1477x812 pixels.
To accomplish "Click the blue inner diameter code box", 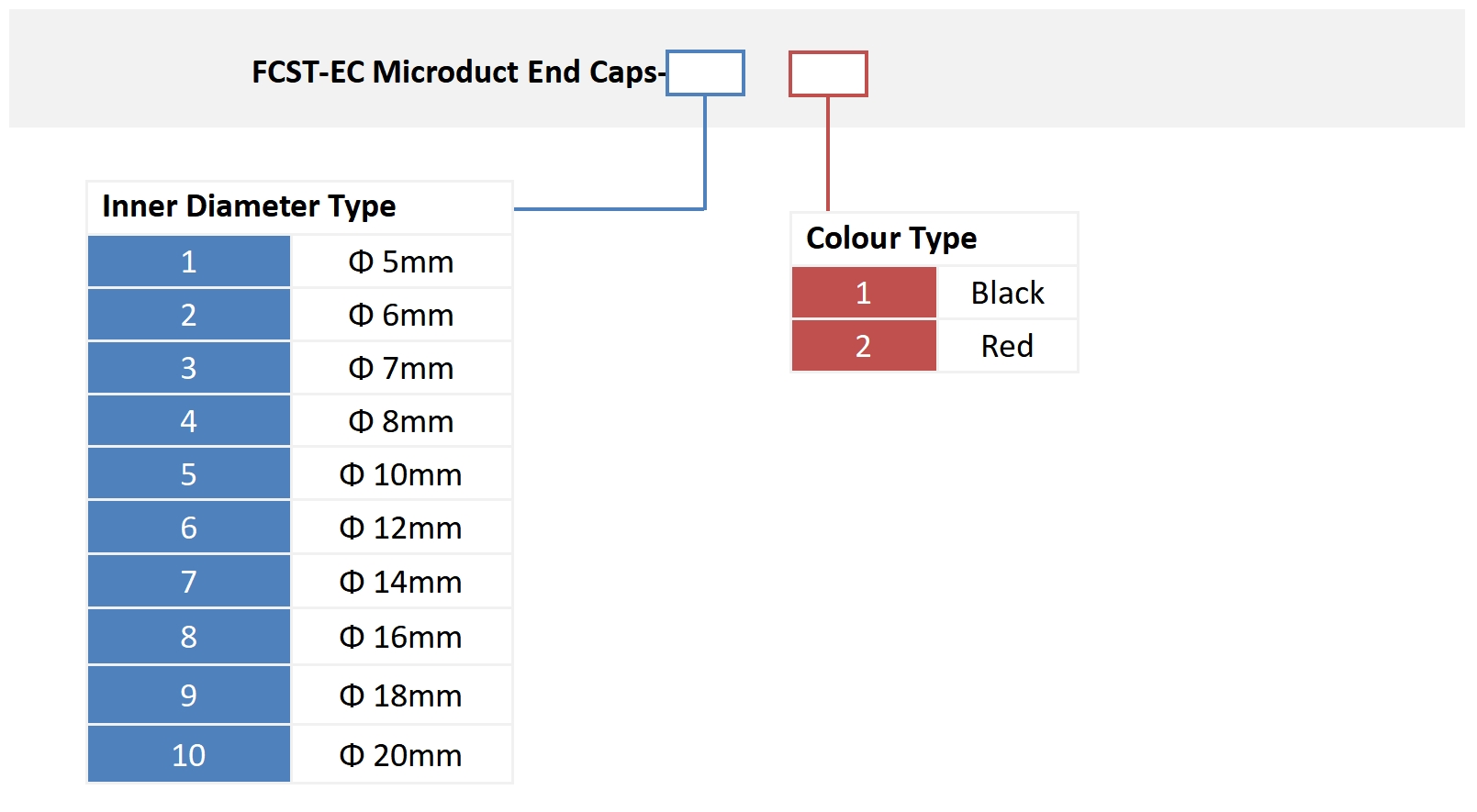I will pos(705,73).
